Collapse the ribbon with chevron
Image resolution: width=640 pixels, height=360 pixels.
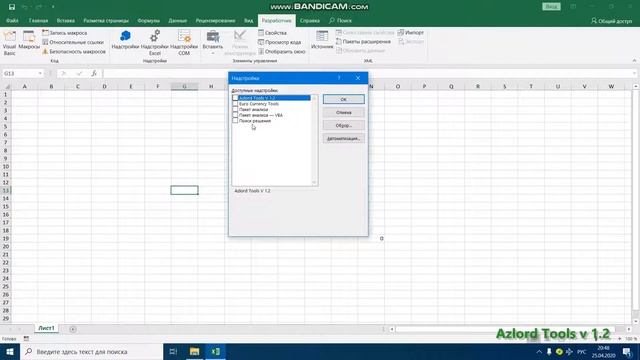point(634,60)
